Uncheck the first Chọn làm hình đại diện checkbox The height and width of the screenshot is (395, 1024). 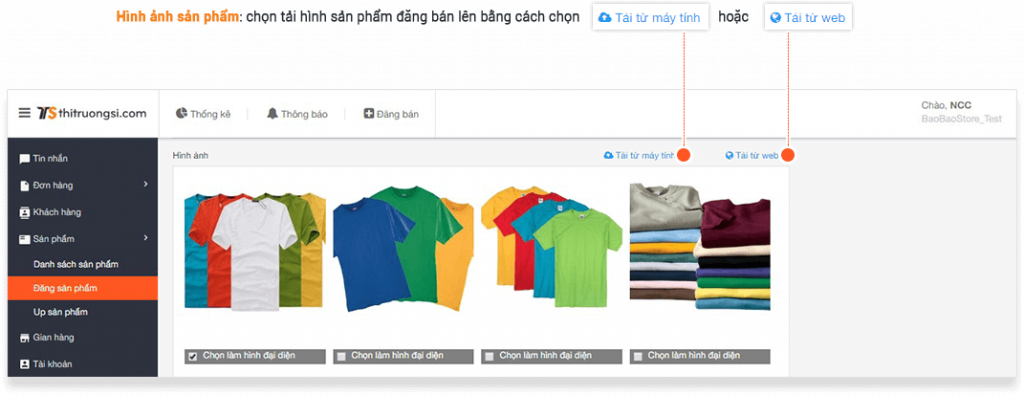[x=193, y=356]
